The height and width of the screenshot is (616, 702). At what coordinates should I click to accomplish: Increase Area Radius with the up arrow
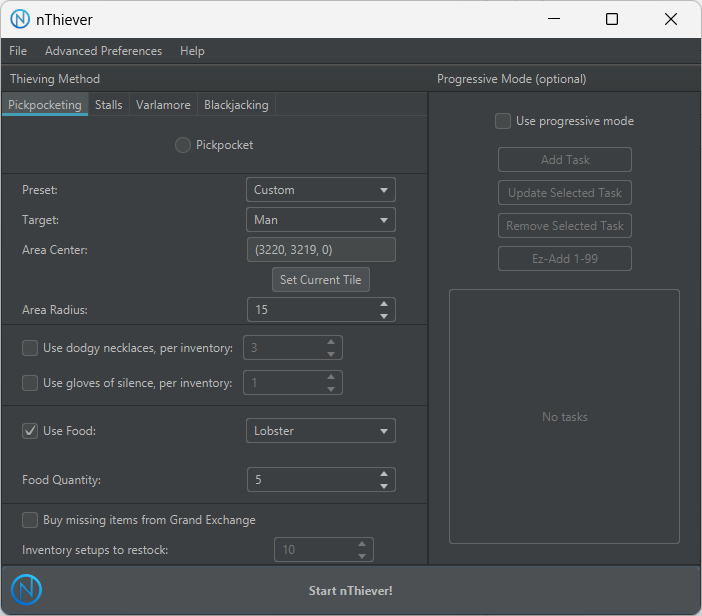click(x=384, y=304)
